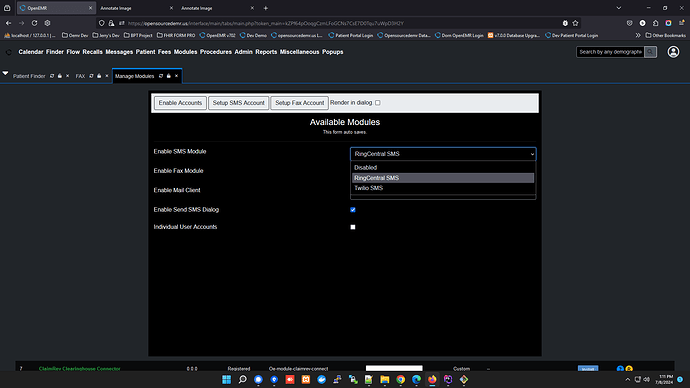This screenshot has width=690, height=388.
Task: Switch to the FAX tab
Action: [80, 76]
